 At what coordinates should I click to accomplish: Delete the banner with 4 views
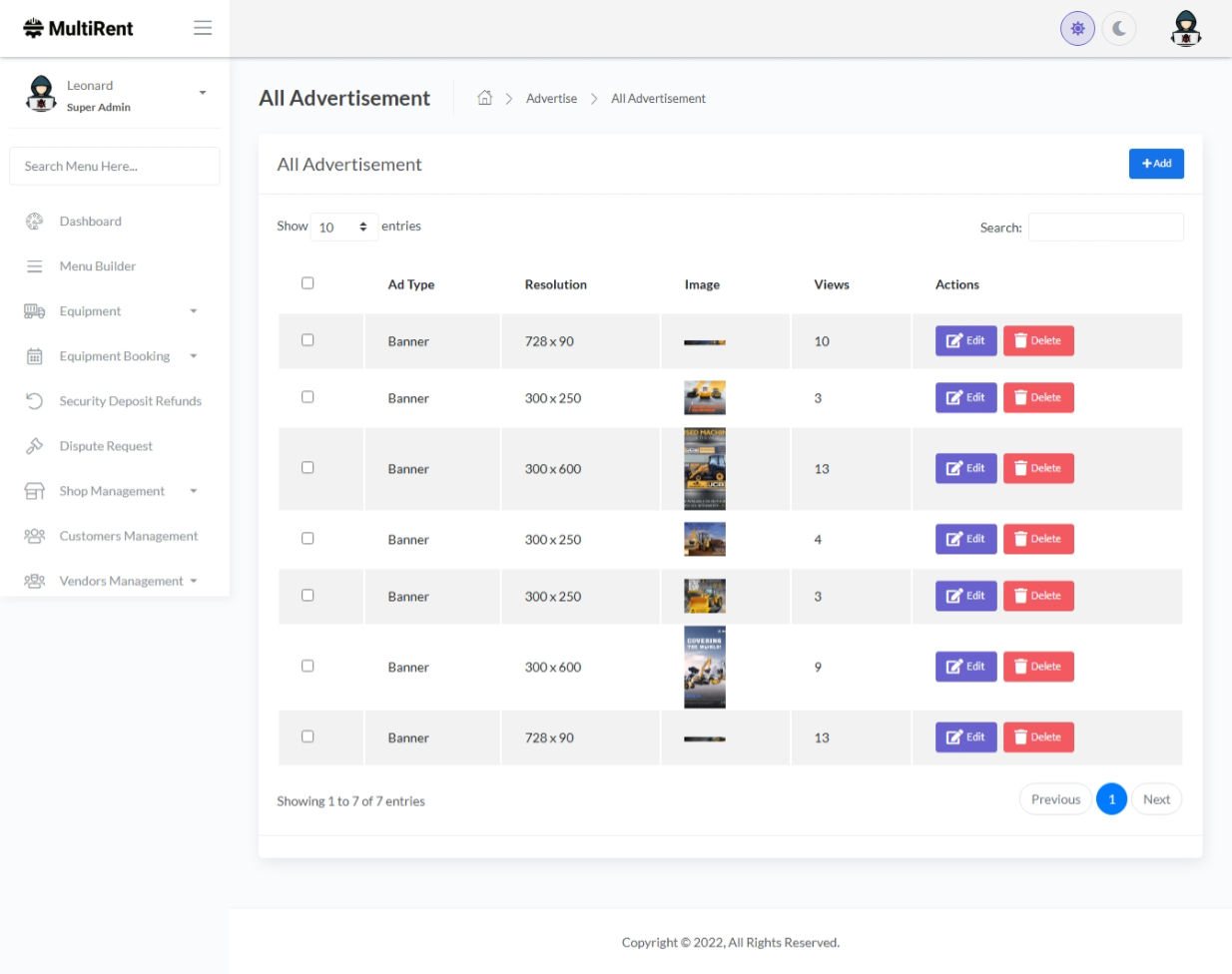click(1037, 539)
